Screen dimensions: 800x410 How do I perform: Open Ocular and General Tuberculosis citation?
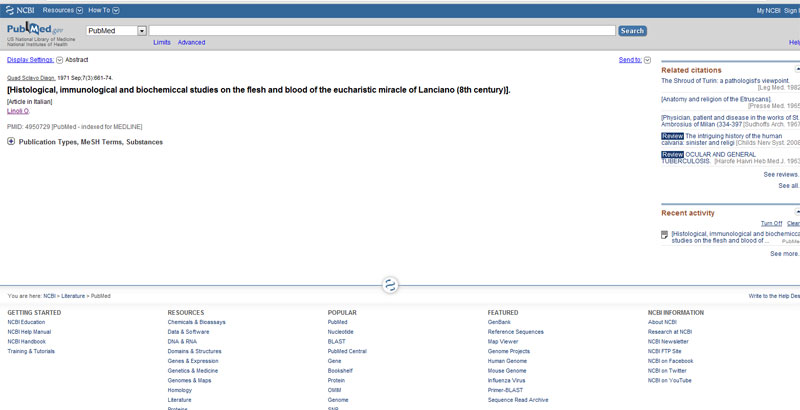click(709, 158)
